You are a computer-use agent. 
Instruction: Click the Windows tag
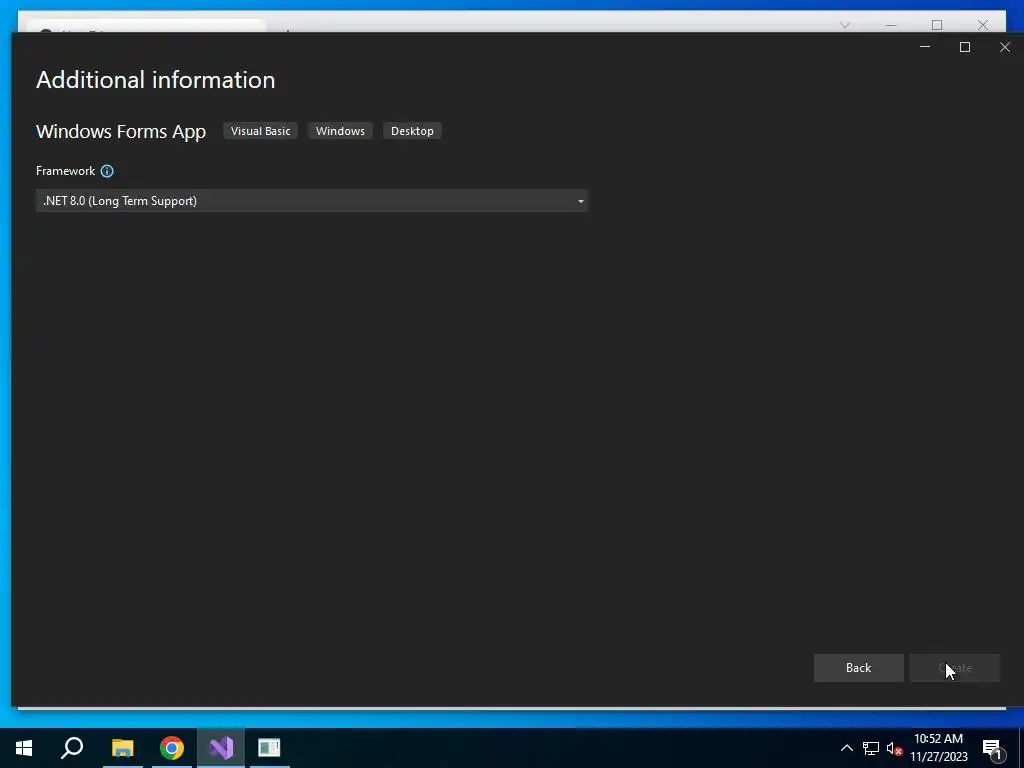click(340, 131)
